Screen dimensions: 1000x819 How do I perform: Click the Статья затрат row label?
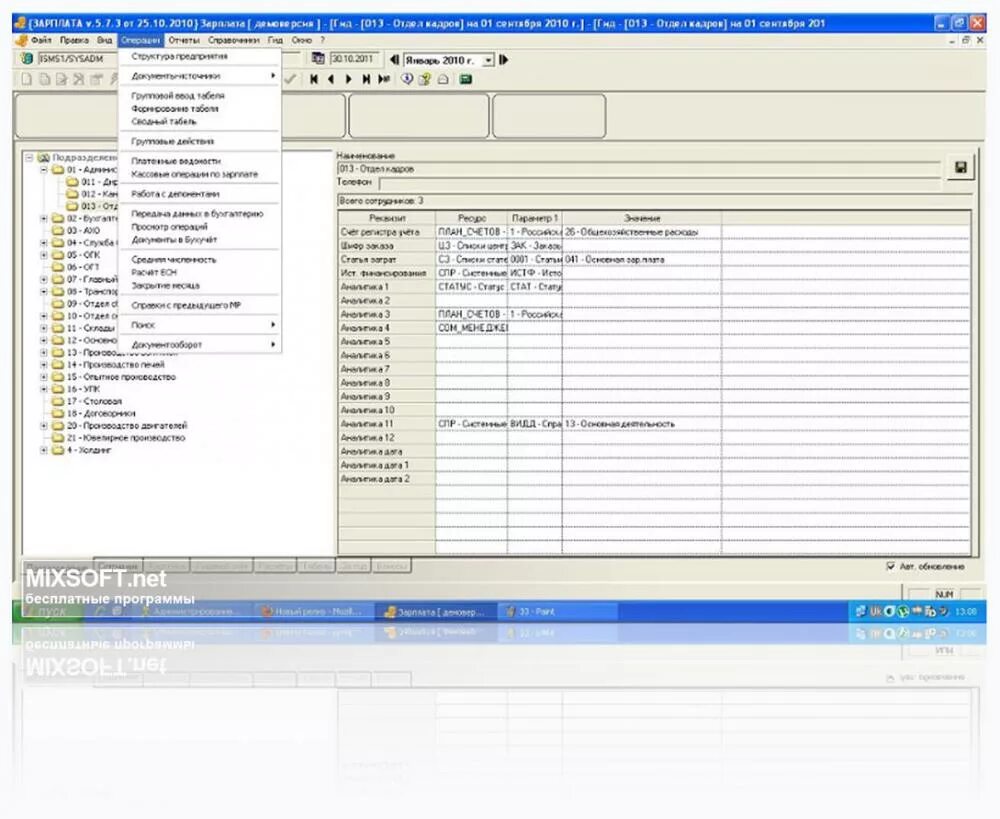click(386, 260)
